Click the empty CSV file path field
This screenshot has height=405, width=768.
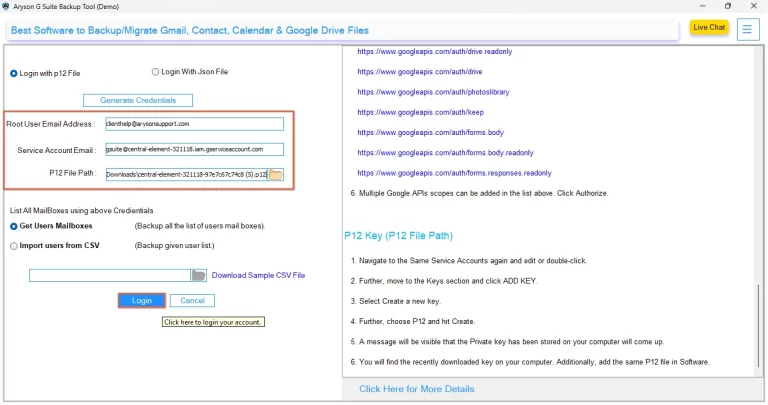pos(110,275)
